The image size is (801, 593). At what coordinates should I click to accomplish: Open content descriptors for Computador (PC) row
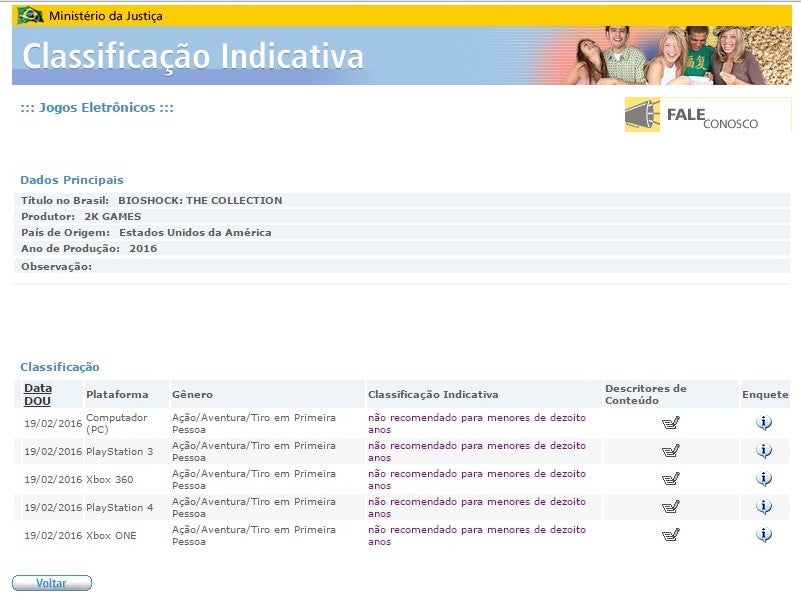pyautogui.click(x=670, y=423)
